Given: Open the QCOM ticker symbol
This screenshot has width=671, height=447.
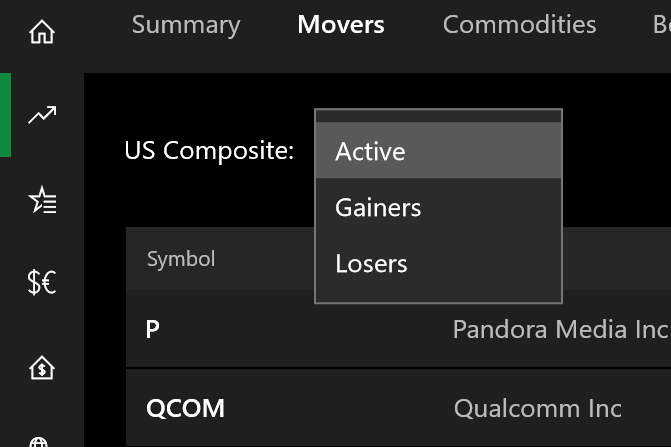Looking at the screenshot, I should 185,408.
